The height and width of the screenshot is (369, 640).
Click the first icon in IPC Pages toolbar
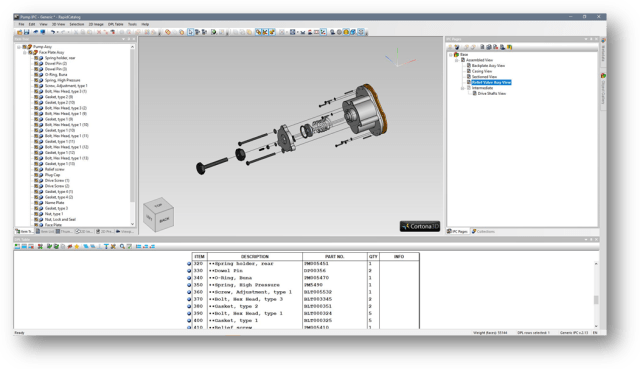coord(450,47)
